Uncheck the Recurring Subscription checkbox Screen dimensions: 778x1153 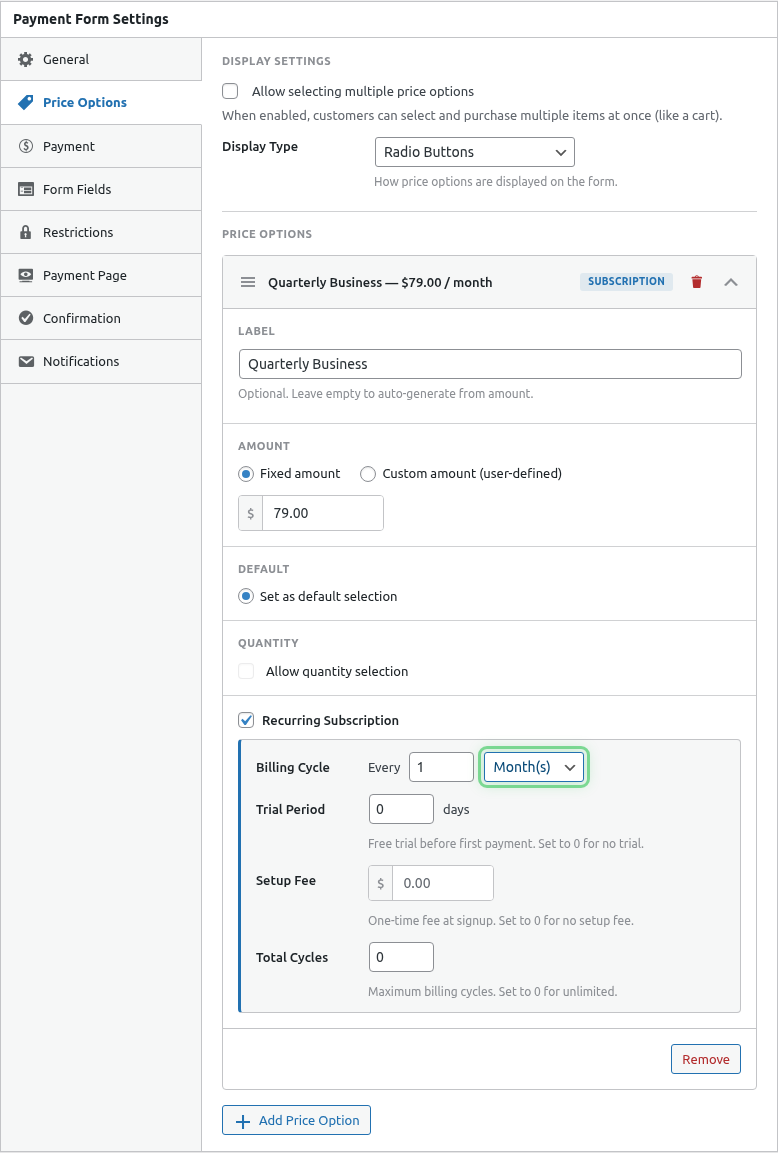[x=246, y=720]
